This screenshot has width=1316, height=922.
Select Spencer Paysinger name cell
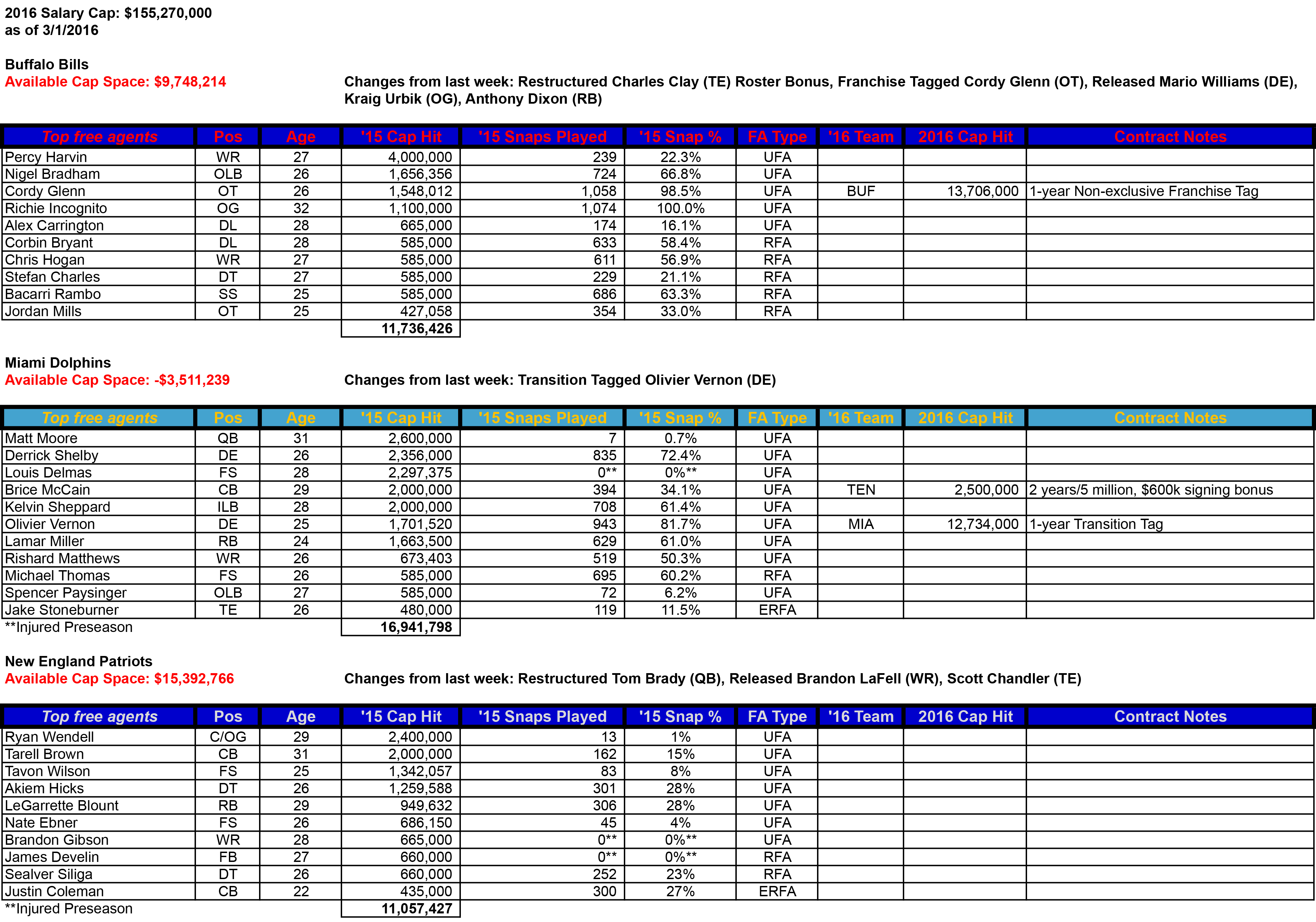pos(98,593)
